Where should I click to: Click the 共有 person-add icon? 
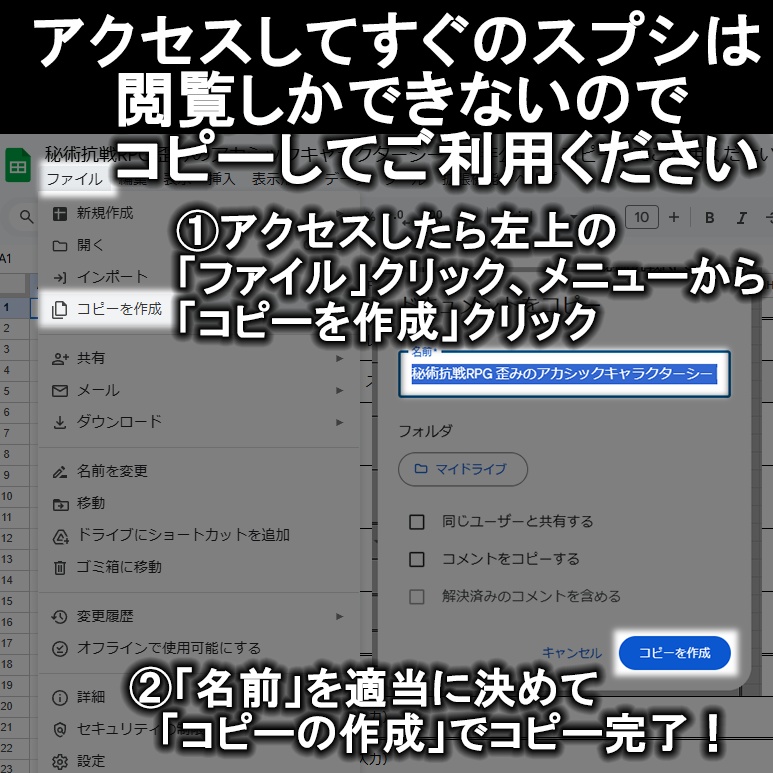tap(60, 359)
